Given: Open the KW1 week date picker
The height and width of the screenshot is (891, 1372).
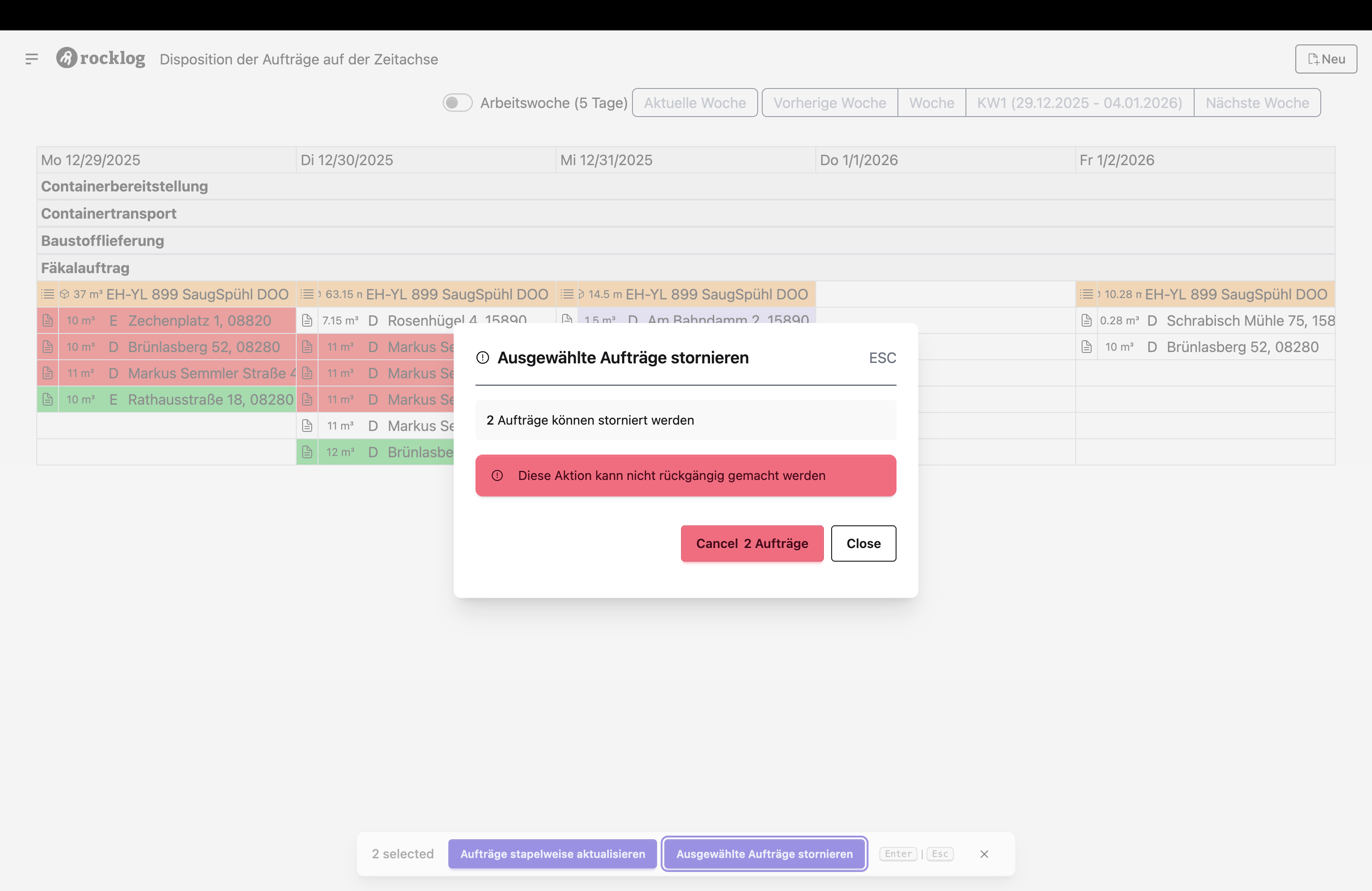Looking at the screenshot, I should coord(1079,103).
